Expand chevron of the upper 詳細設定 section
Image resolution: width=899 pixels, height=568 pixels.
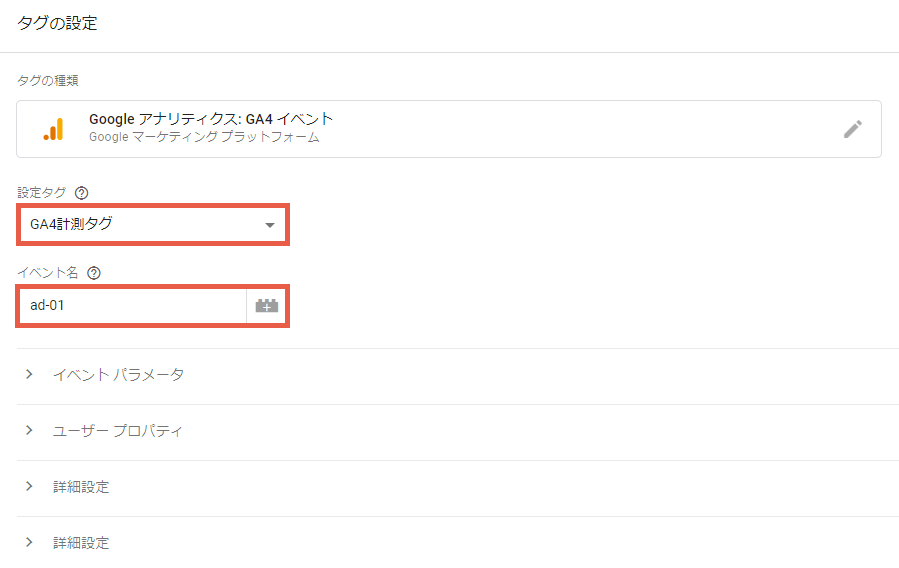click(29, 486)
